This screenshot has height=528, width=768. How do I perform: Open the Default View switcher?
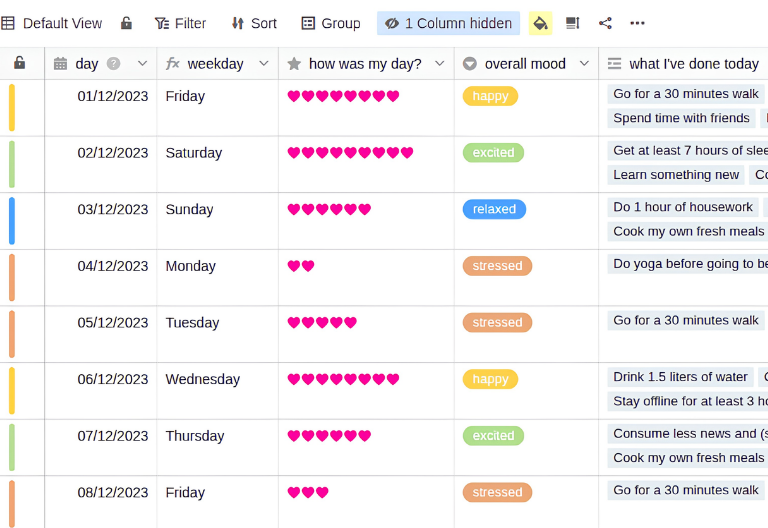click(52, 23)
